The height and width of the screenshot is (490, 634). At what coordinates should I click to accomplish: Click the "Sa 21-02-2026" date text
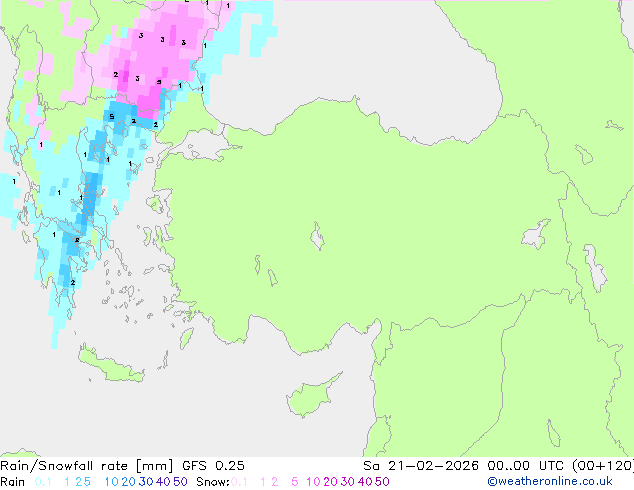tap(421, 466)
